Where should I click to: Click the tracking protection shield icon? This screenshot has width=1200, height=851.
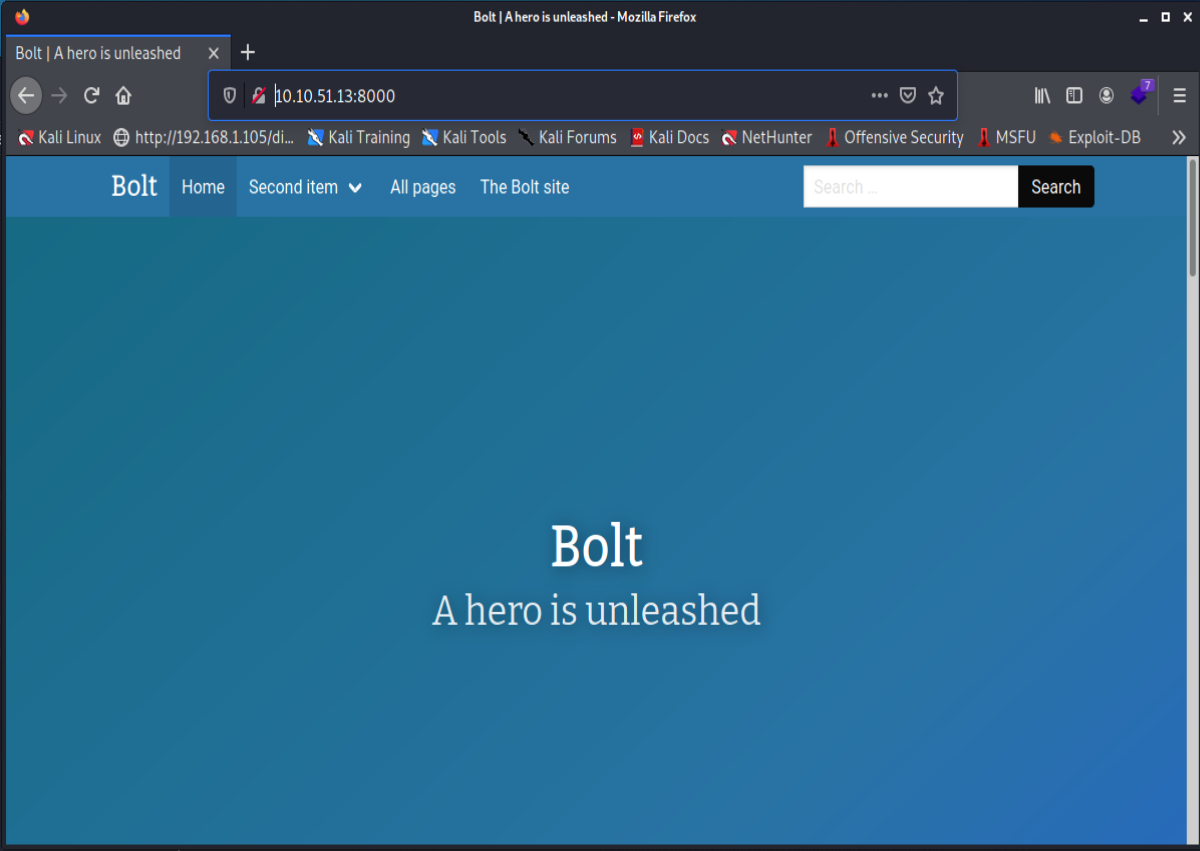tap(229, 96)
